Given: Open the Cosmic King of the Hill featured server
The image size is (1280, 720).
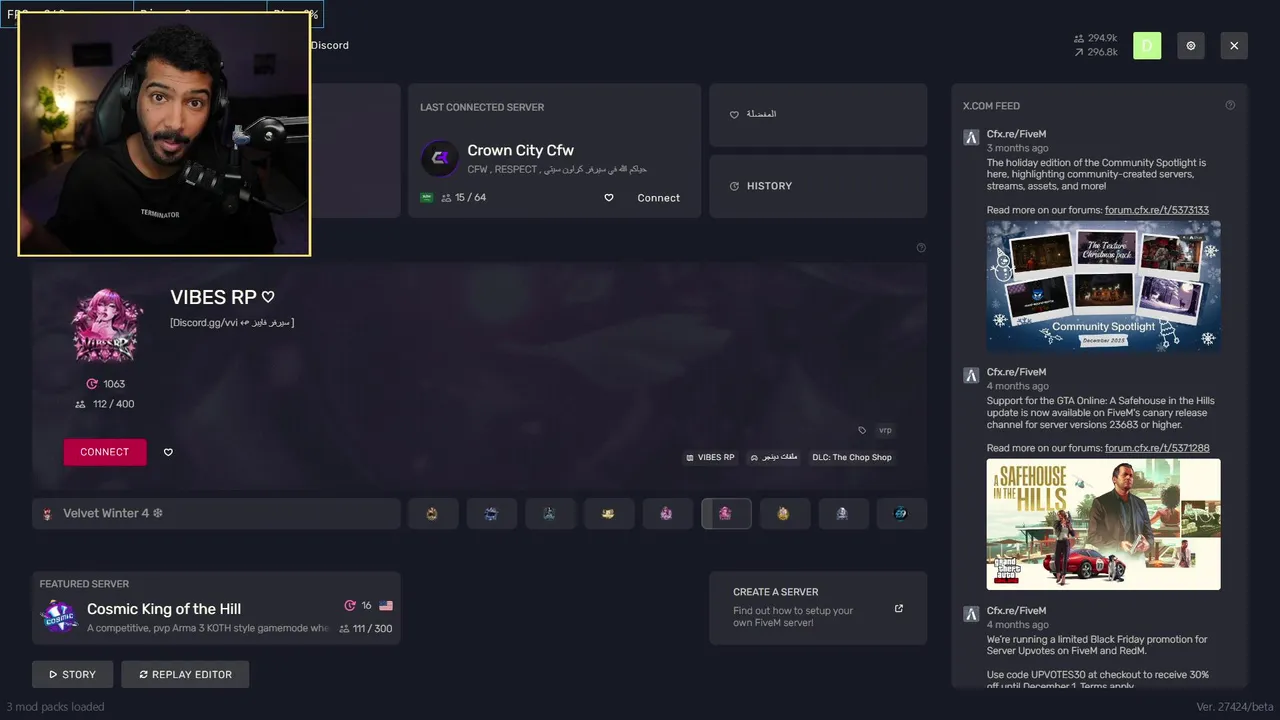Looking at the screenshot, I should 216,608.
